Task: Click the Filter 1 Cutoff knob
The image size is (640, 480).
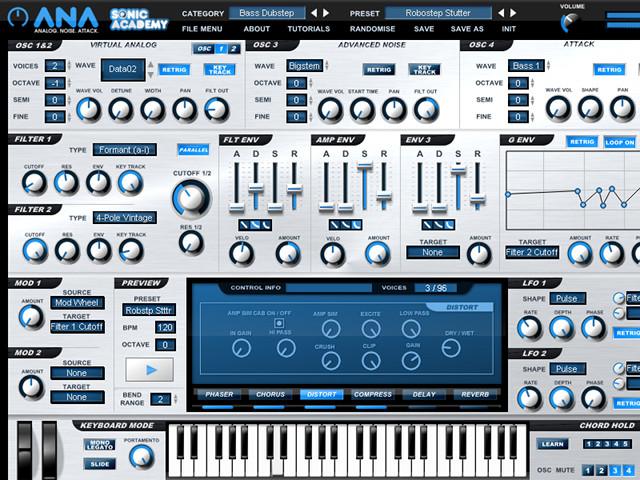Action: (x=34, y=182)
